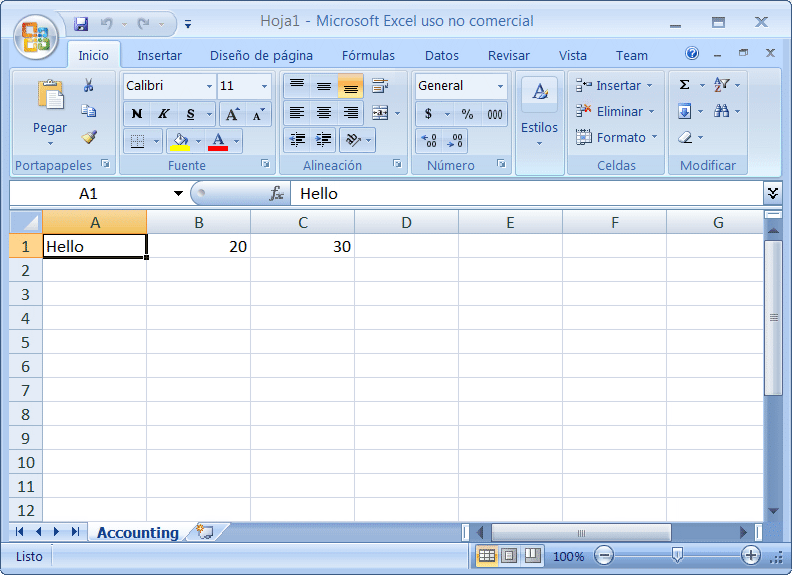Open fill color dropdown arrow
Screen dimensions: 792x575
click(x=198, y=141)
